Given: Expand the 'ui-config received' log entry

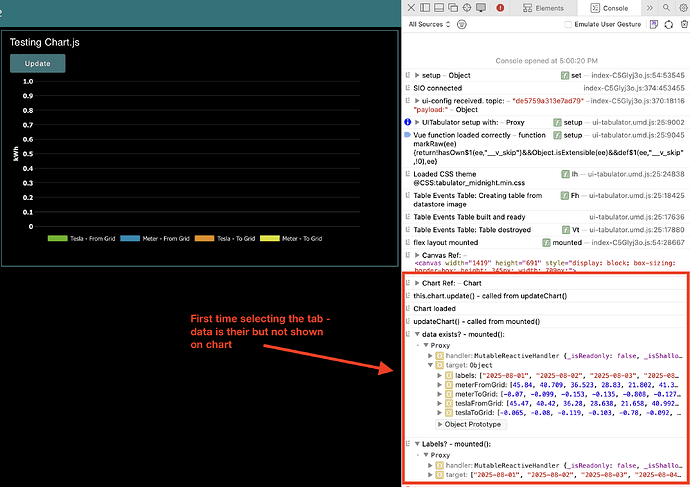Looking at the screenshot, I should tap(417, 101).
